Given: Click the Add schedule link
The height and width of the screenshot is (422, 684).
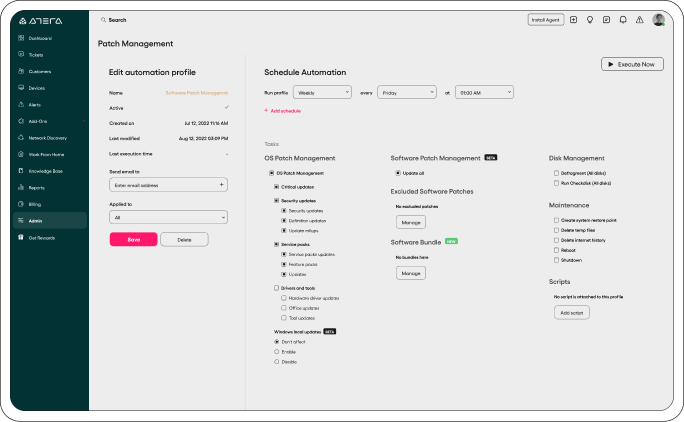Looking at the screenshot, I should 283,111.
